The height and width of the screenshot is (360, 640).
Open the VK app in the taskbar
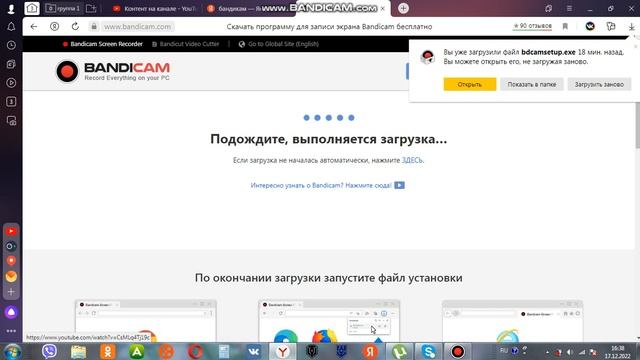253,351
